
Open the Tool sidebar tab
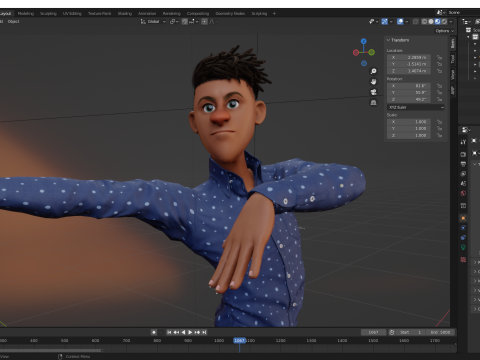(x=453, y=59)
